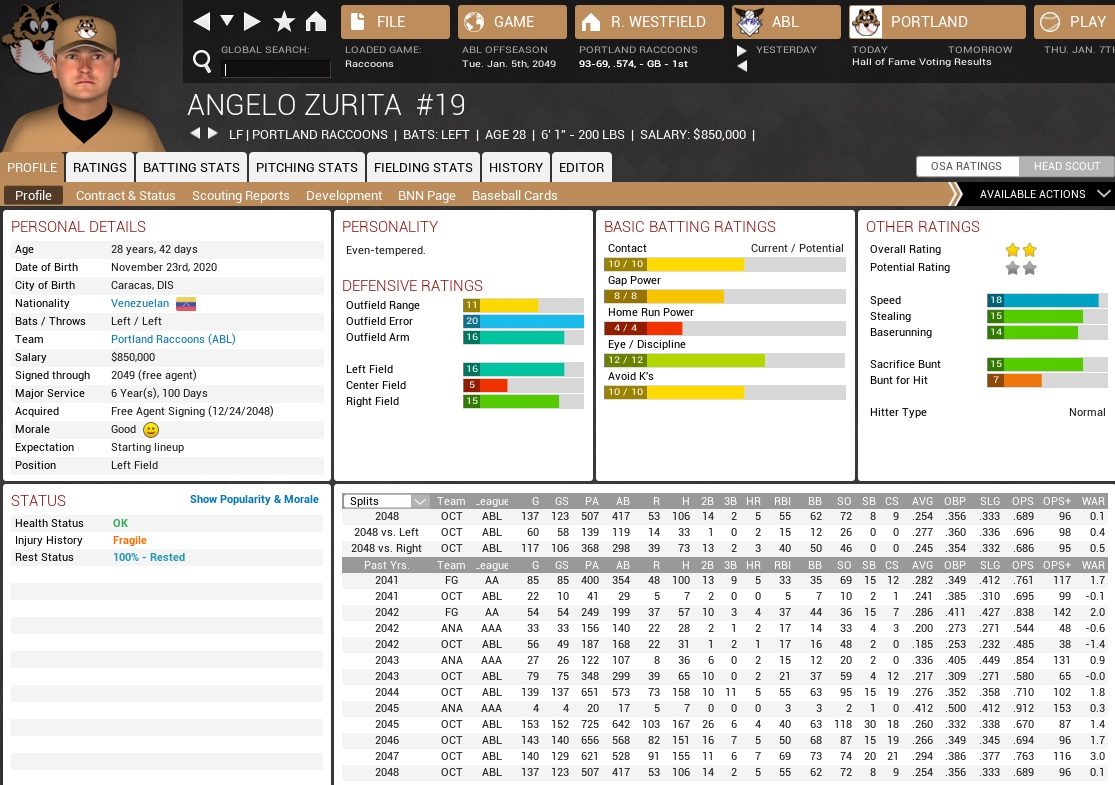Image resolution: width=1115 pixels, height=785 pixels.
Task: Click the back navigation arrow in top bar
Action: [x=201, y=21]
